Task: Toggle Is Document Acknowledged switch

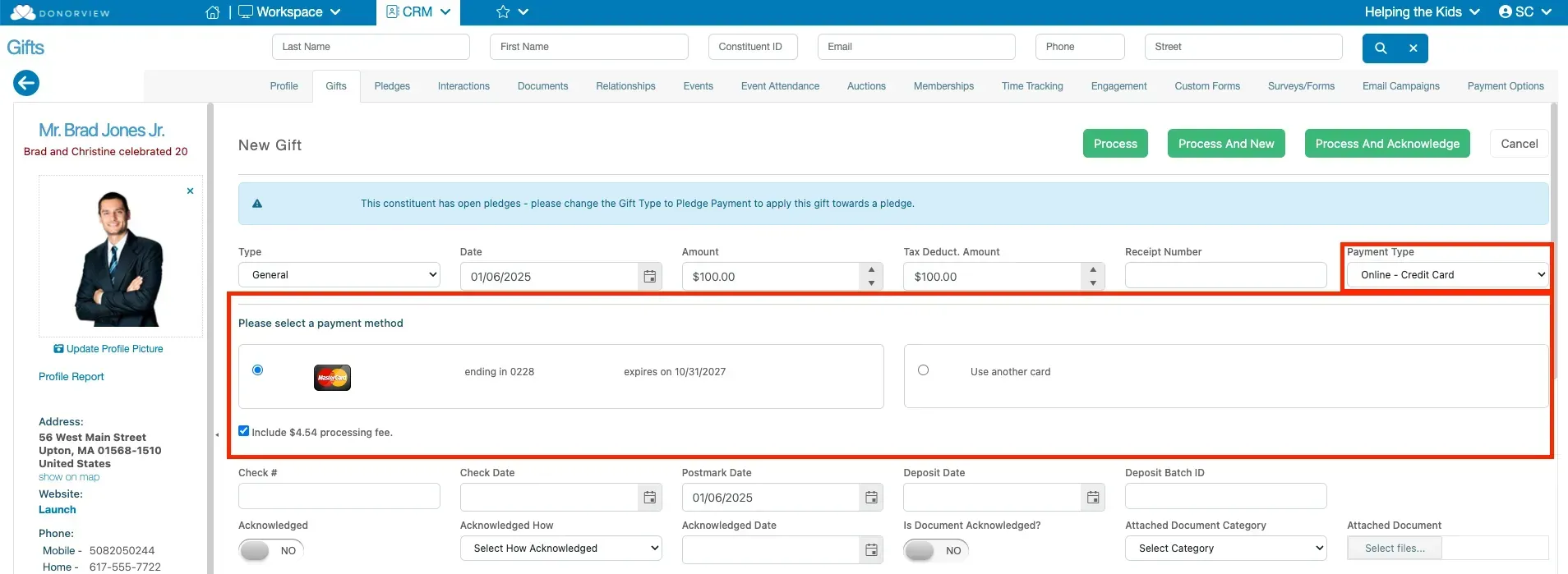Action: 936,550
